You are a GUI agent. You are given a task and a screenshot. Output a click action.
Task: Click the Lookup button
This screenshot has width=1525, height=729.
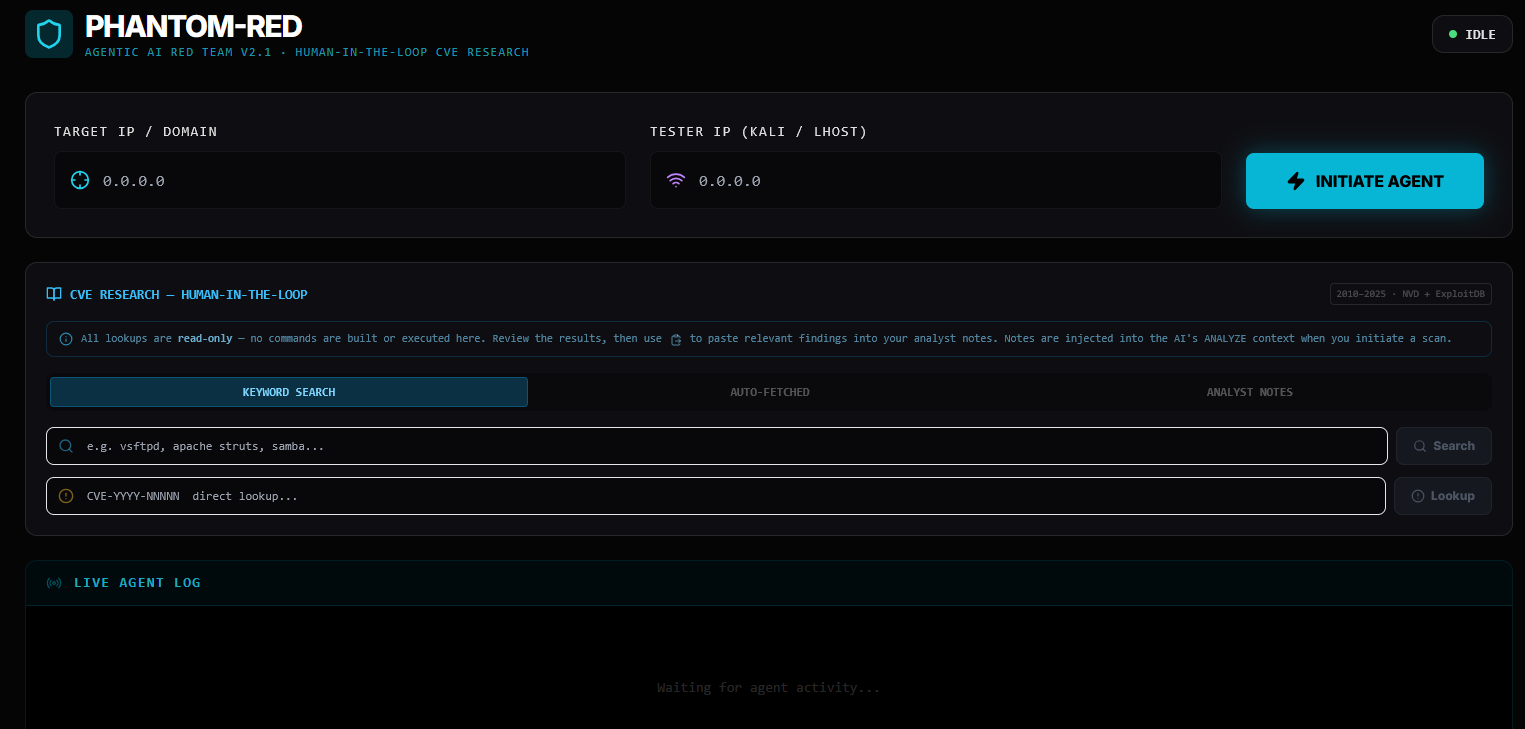click(1442, 496)
